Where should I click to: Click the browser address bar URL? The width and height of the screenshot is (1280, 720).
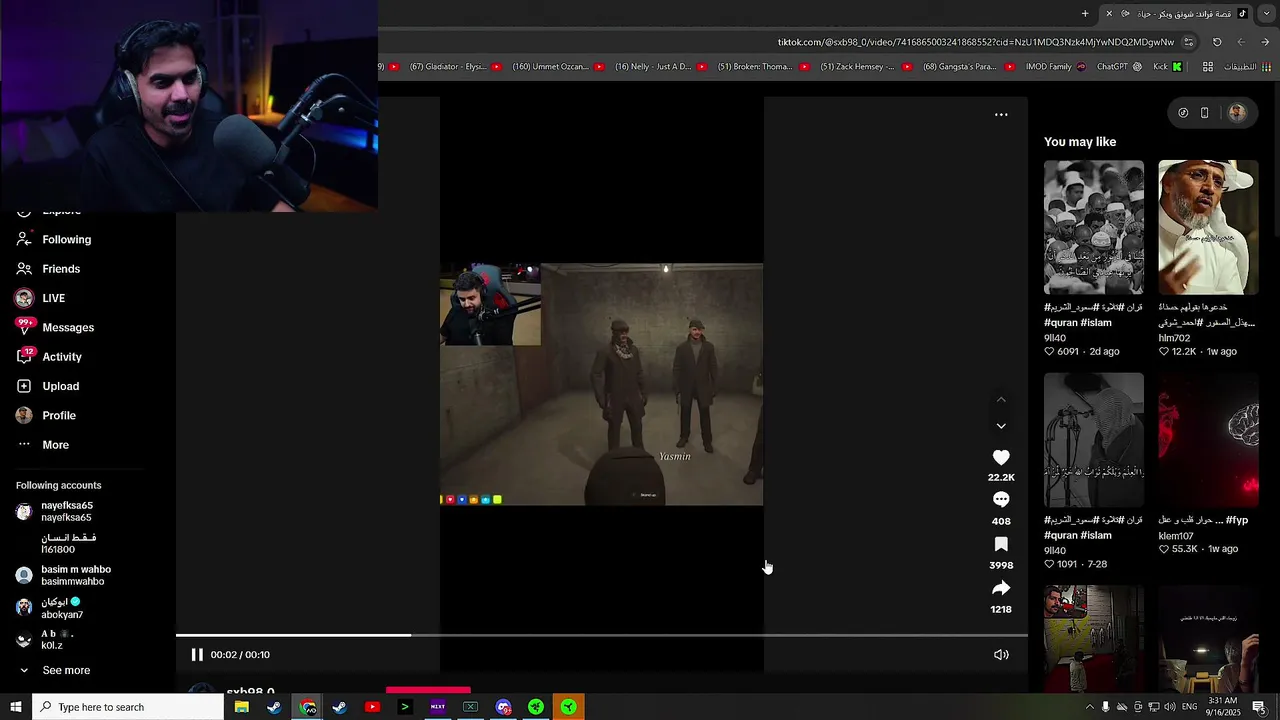[976, 42]
